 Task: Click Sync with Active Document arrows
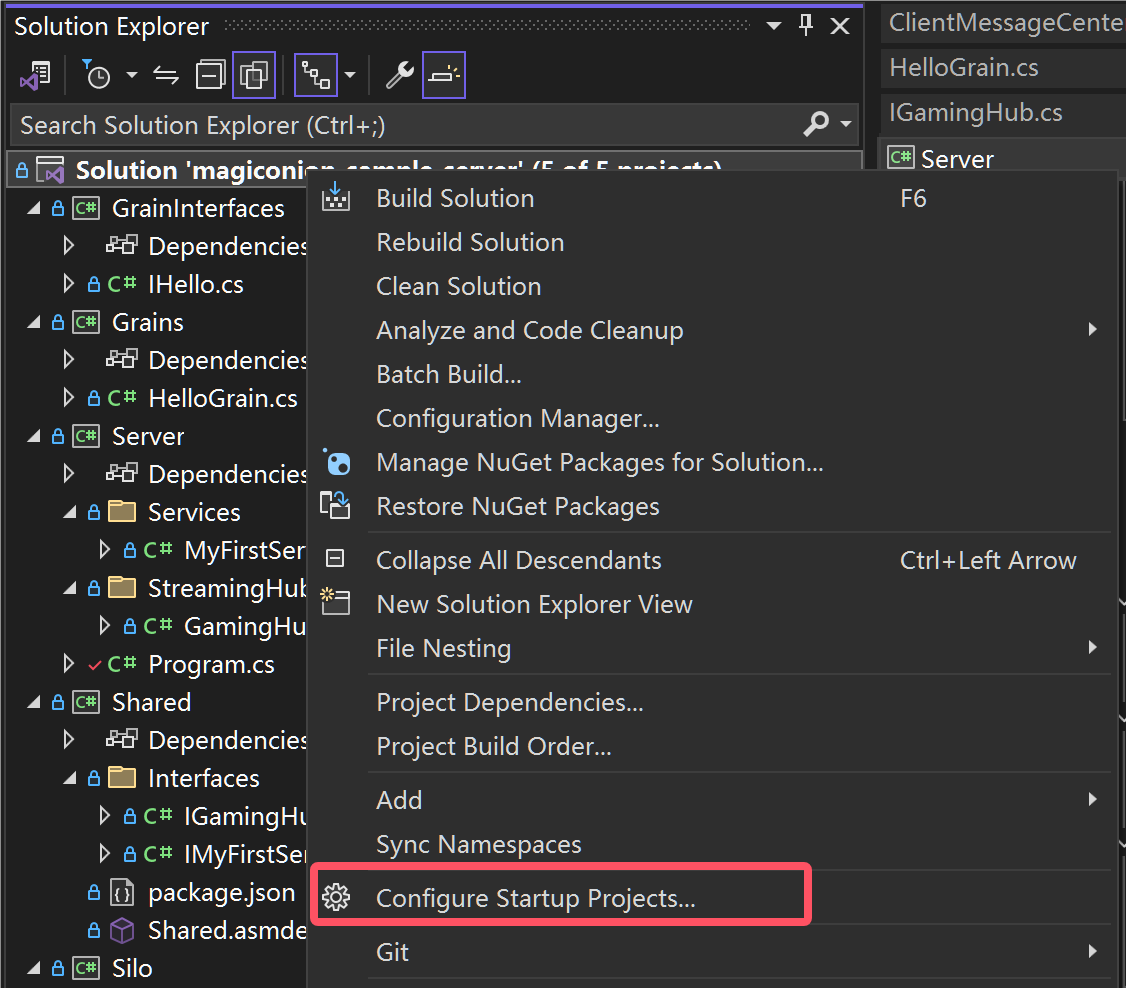pos(165,76)
